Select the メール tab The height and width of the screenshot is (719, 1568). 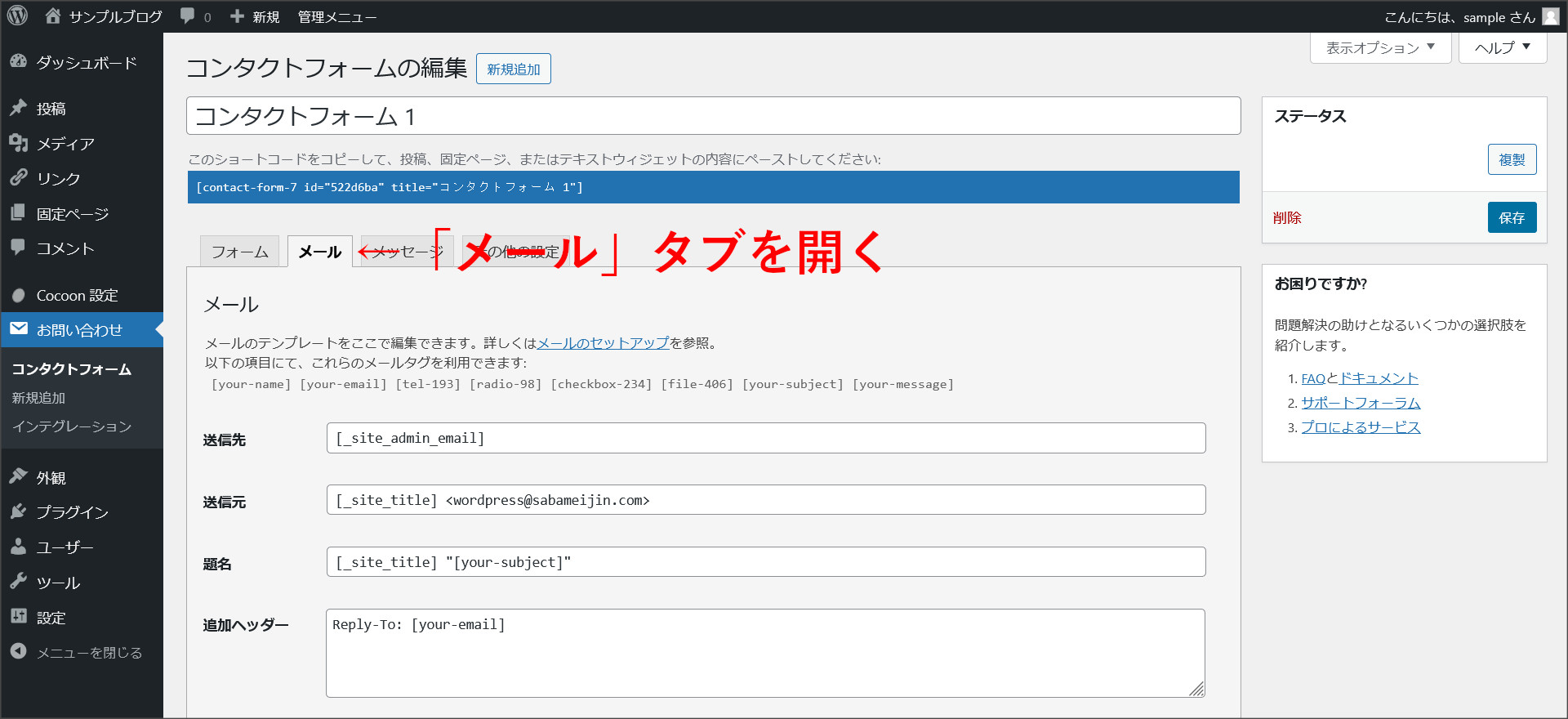point(319,252)
